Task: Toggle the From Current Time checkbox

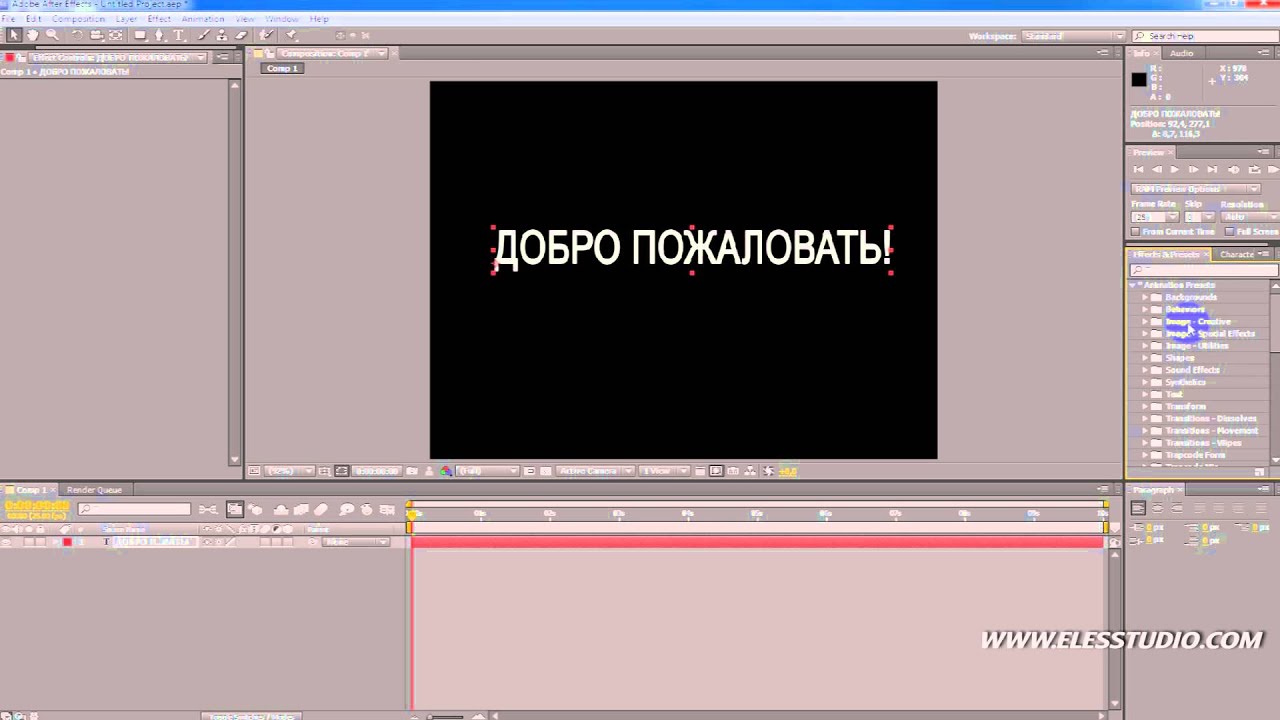Action: (x=1137, y=232)
